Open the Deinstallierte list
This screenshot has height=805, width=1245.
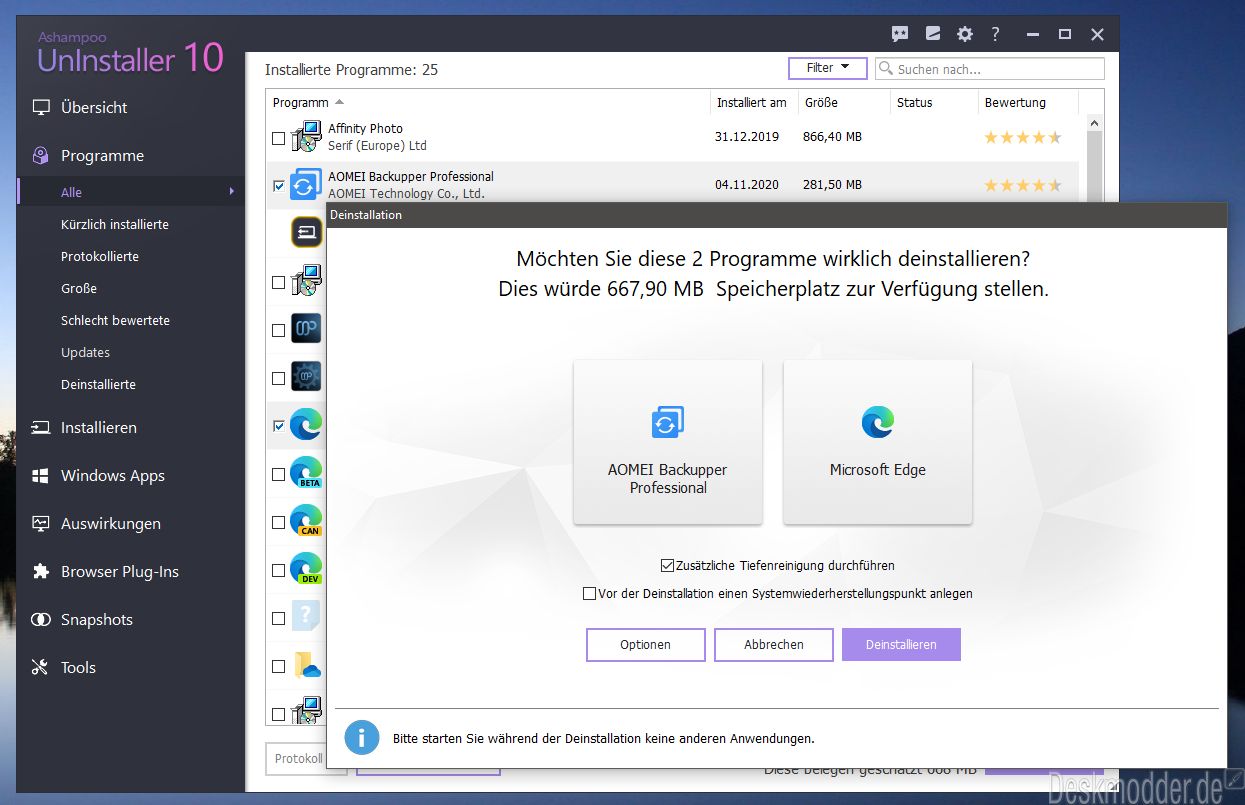[x=98, y=384]
